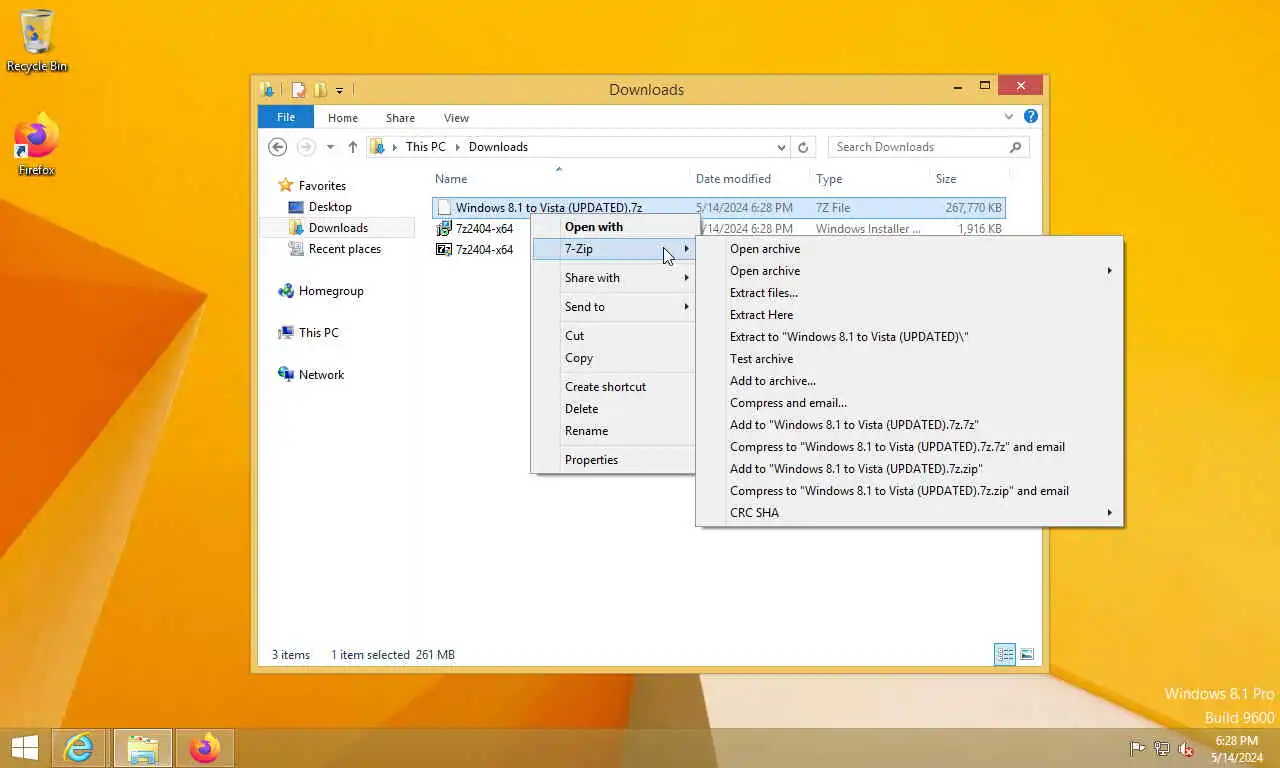Sort by the Size column header
1280x768 pixels.
(946, 179)
